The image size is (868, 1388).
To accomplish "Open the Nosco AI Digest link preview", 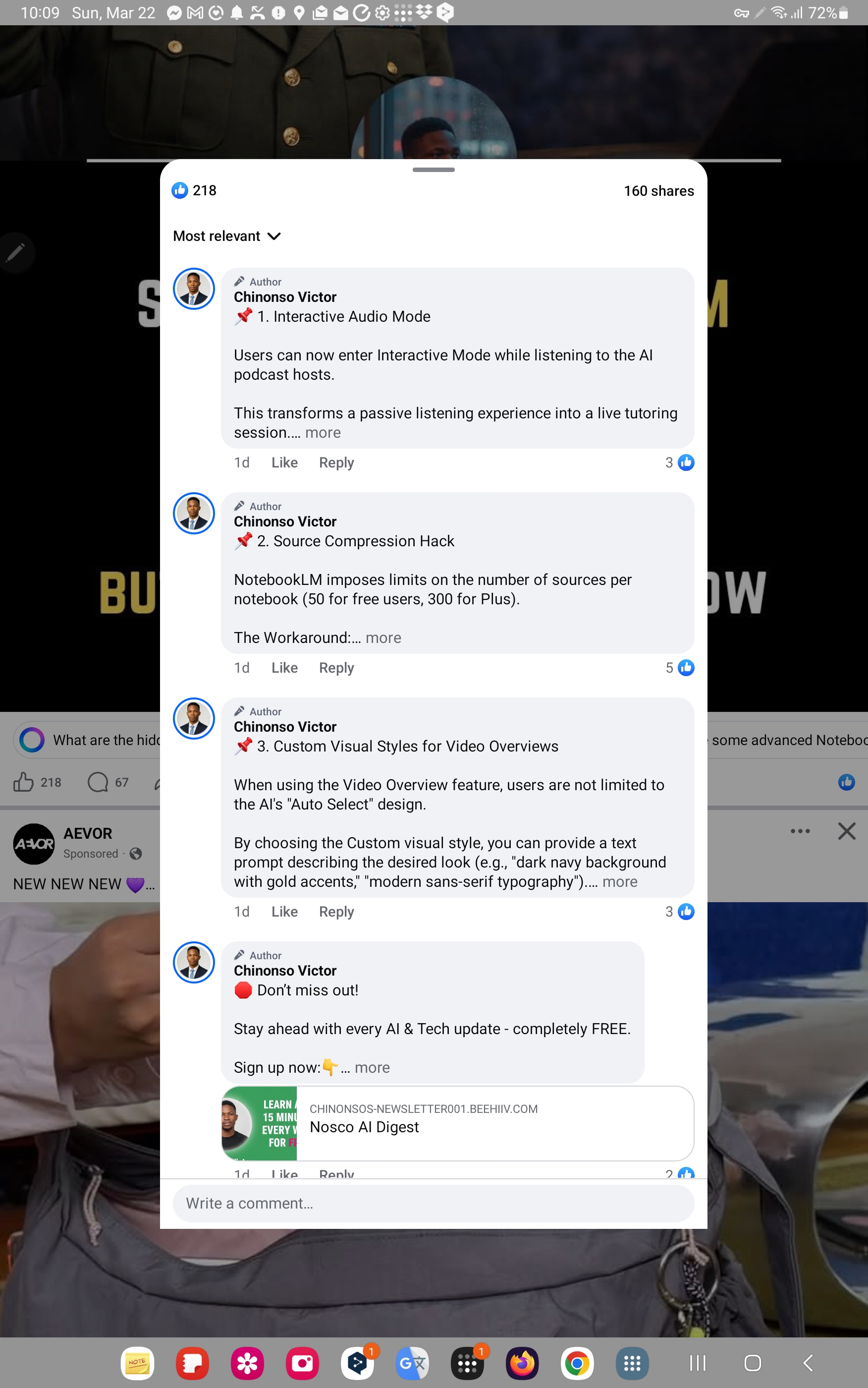I will point(458,1123).
